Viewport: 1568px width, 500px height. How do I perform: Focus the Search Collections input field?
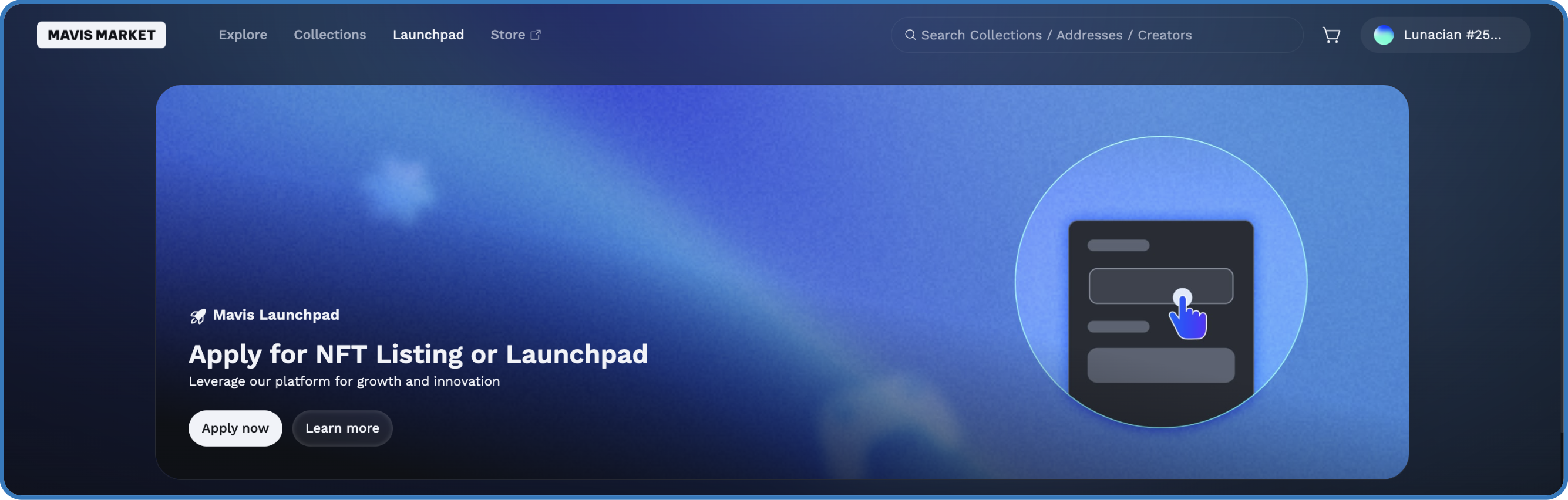point(1097,35)
